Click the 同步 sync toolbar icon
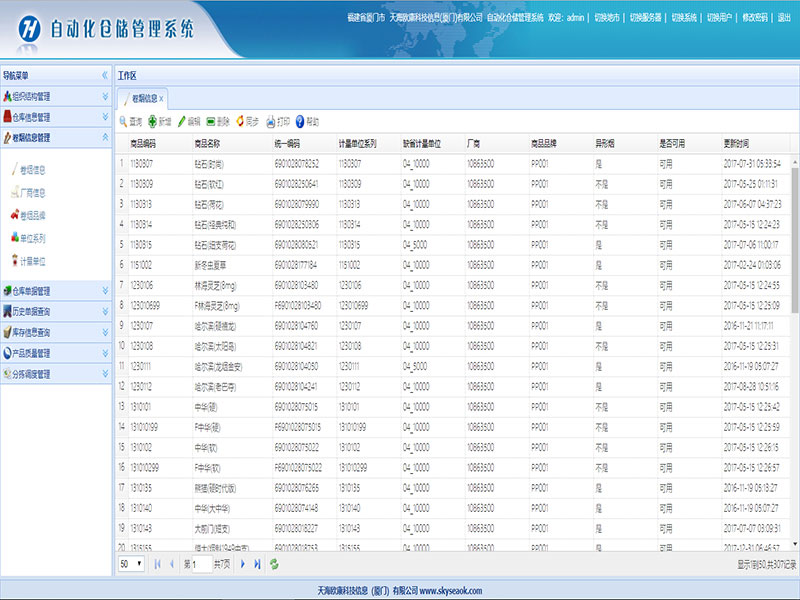800x600 pixels. point(240,121)
